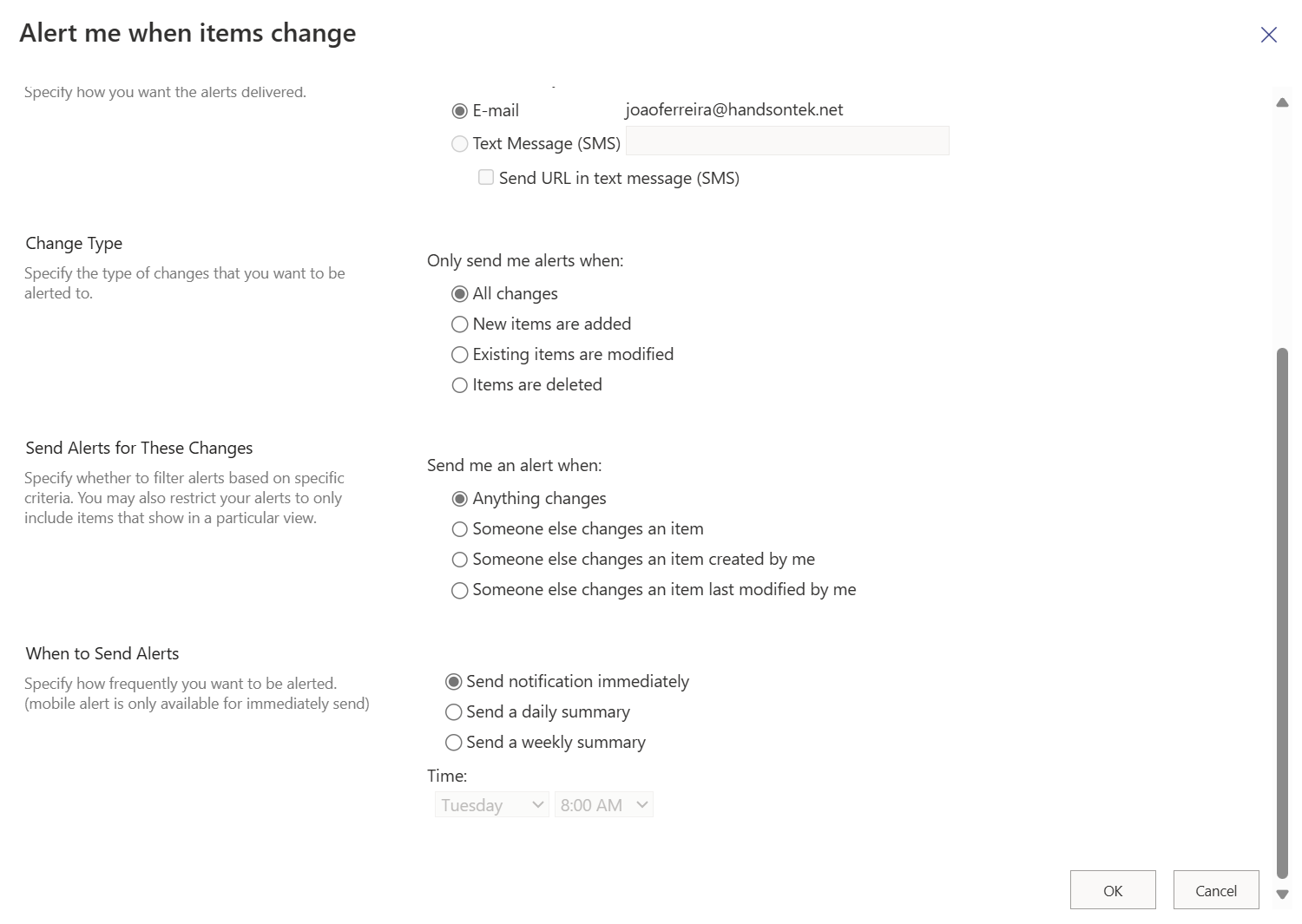Enable Send URL in text message checkbox
Viewport: 1302px width, 924px height.
(486, 178)
